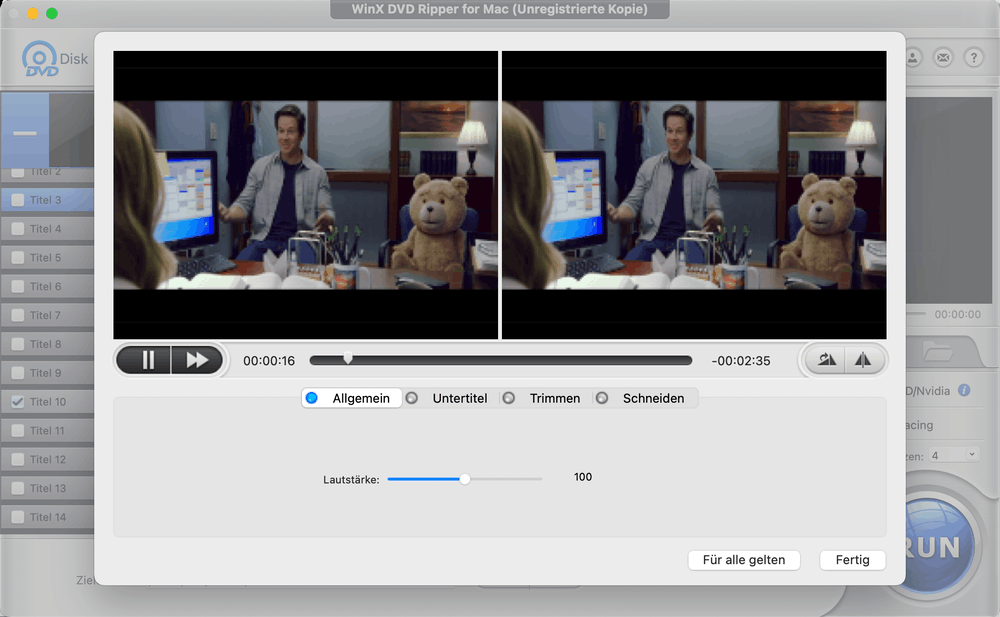Click the video seek bar playhead
Screen dimensions: 1000x617
tap(348, 359)
